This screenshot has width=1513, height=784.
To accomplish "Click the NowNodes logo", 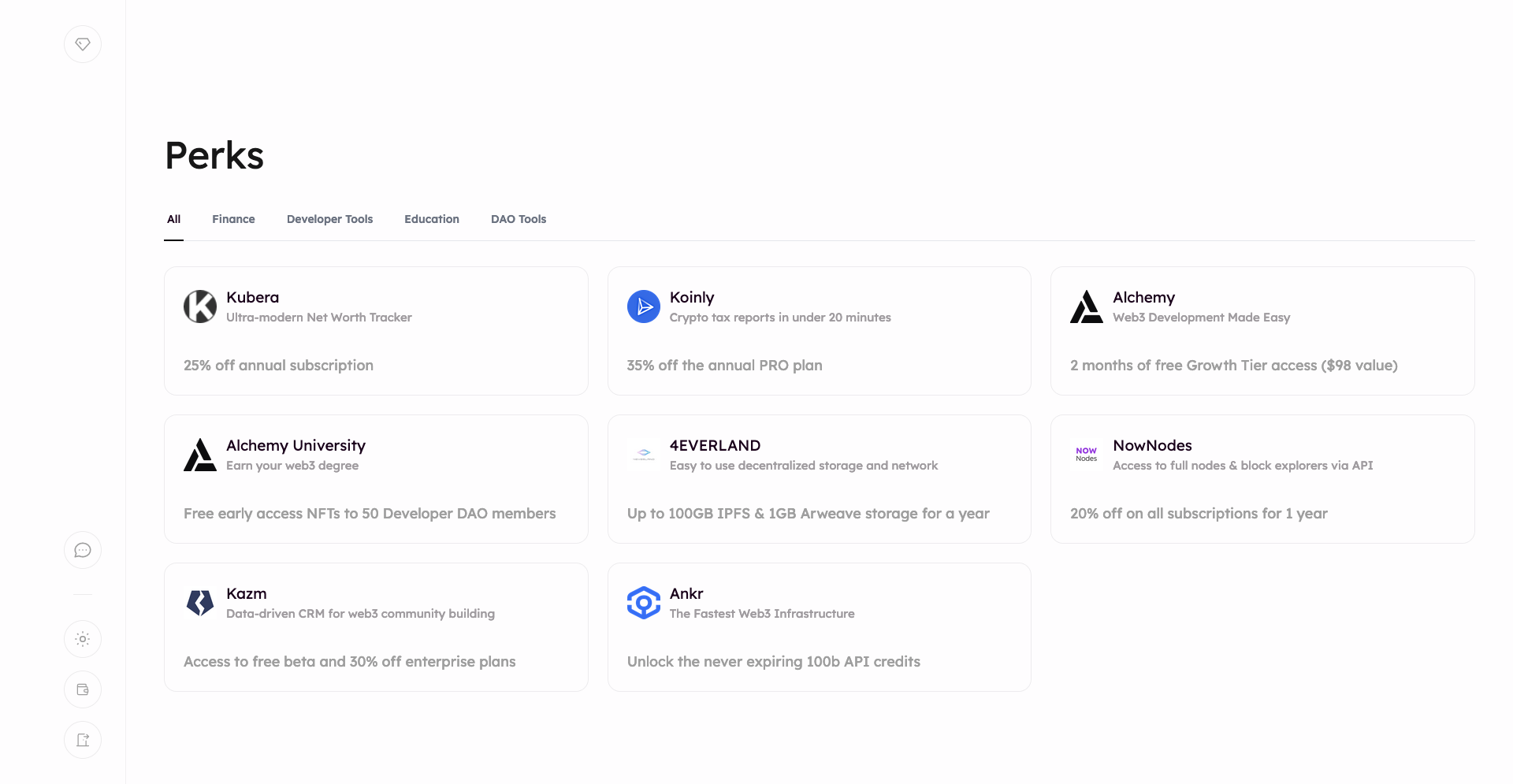I will [x=1087, y=455].
